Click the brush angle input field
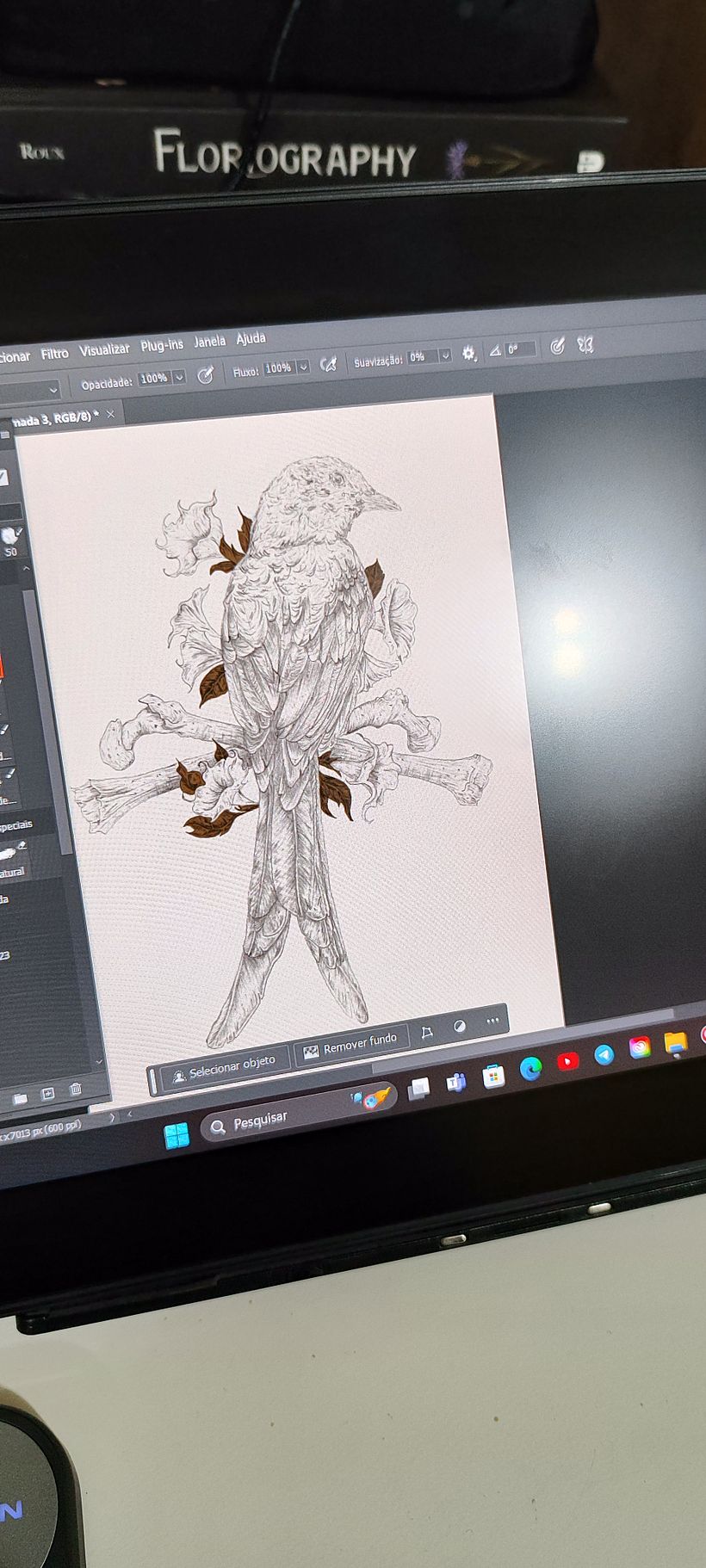This screenshot has width=706, height=1568. pos(519,349)
